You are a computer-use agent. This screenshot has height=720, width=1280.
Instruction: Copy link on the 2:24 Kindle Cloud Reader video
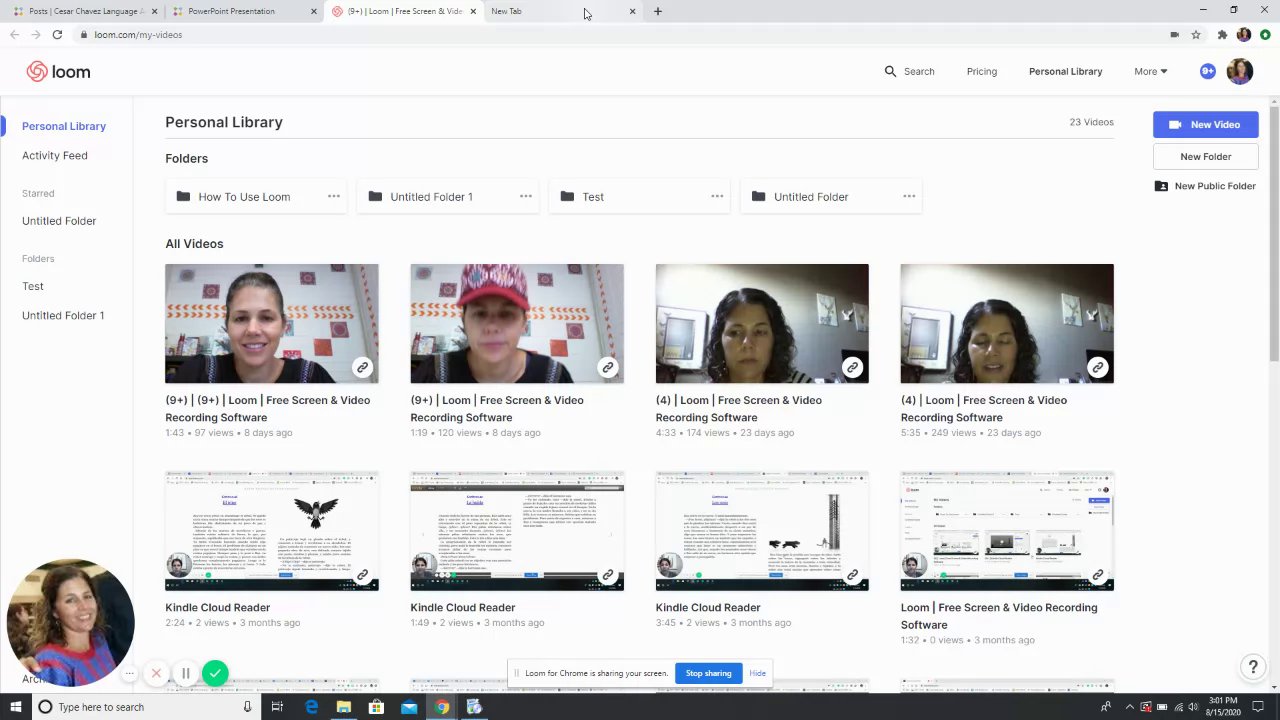click(x=362, y=575)
